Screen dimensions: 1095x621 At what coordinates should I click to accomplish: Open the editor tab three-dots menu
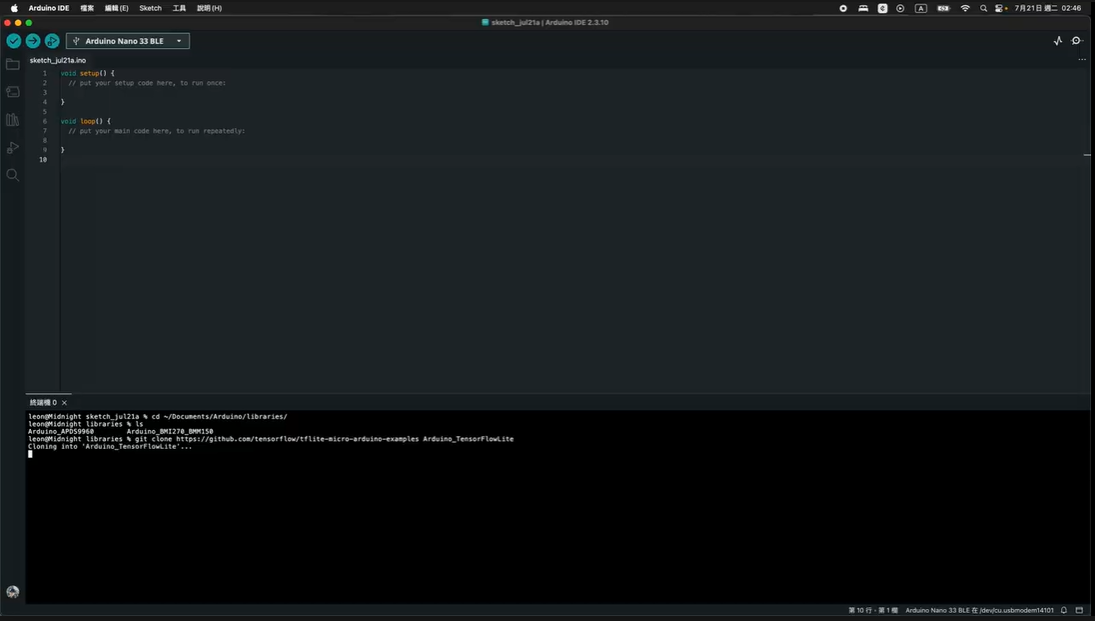1082,59
